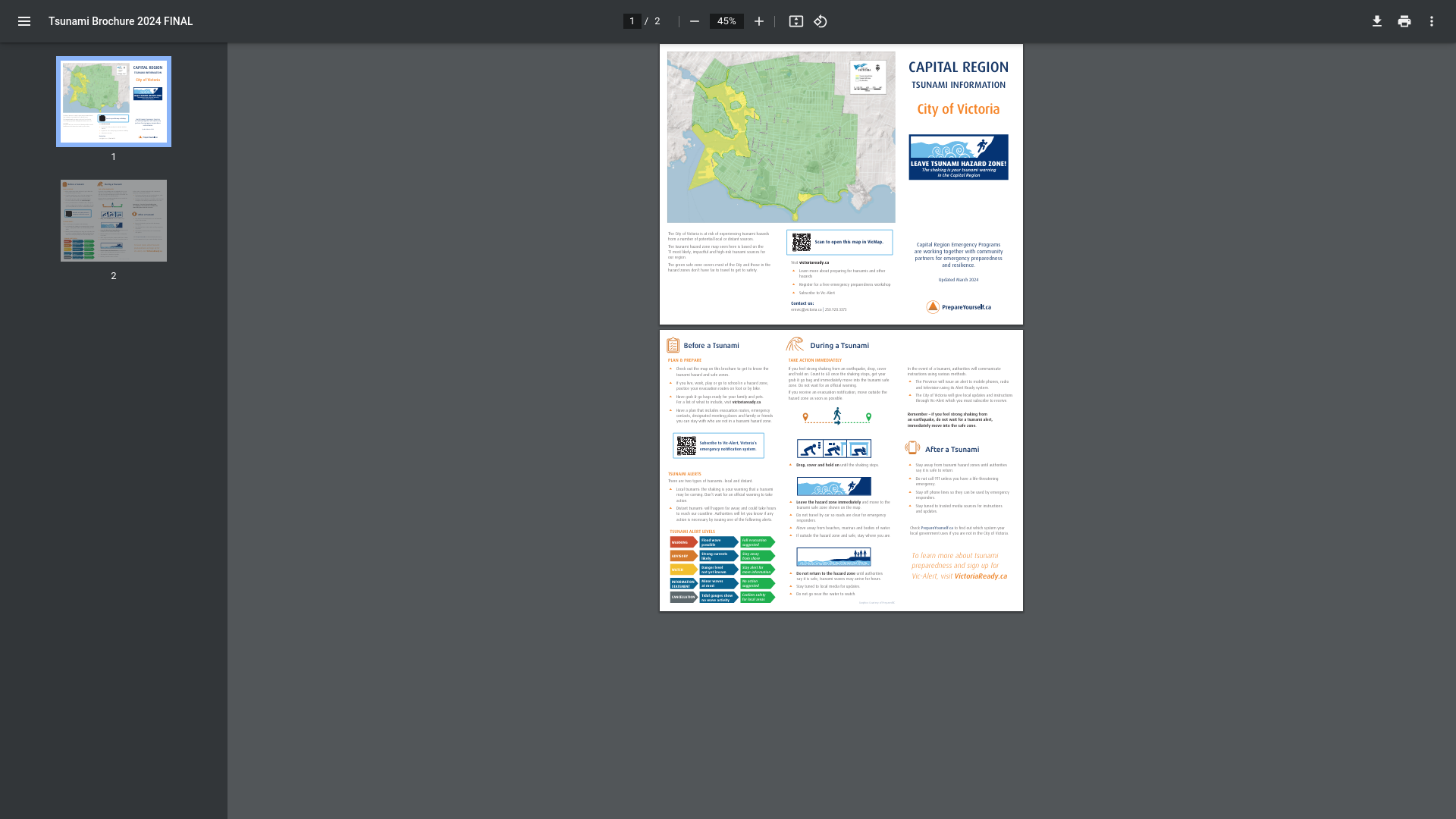Viewport: 1456px width, 819px height.
Task: Select page 1 thumbnail
Action: pyautogui.click(x=114, y=102)
